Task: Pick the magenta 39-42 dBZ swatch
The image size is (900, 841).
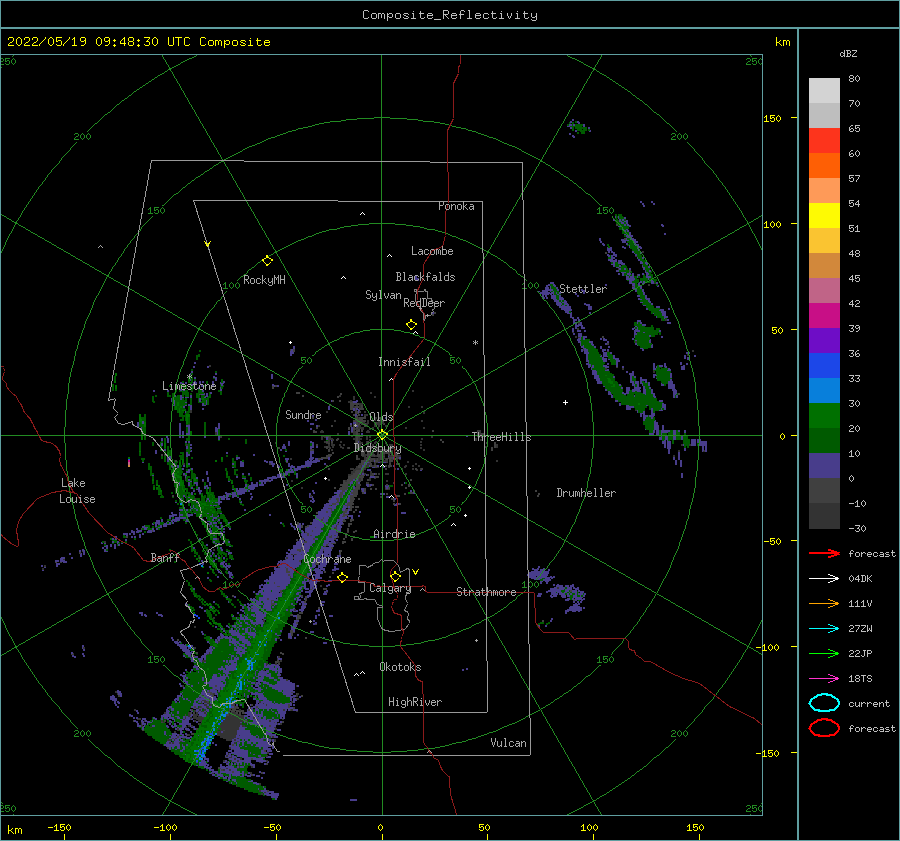Action: 824,315
